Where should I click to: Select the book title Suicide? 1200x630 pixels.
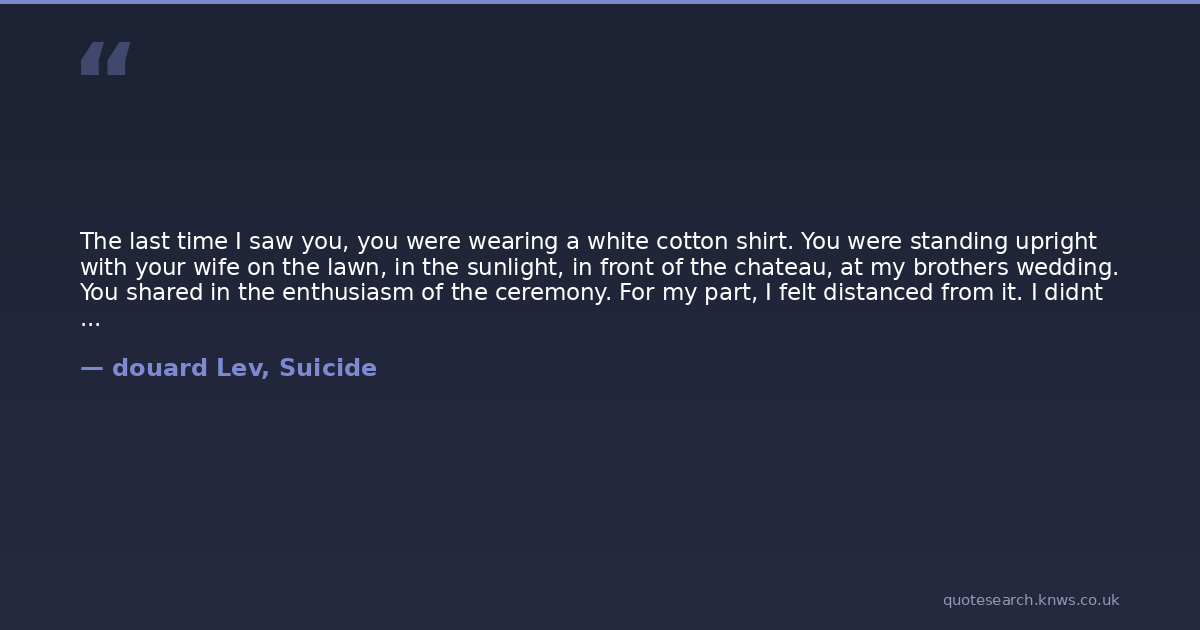[x=327, y=369]
